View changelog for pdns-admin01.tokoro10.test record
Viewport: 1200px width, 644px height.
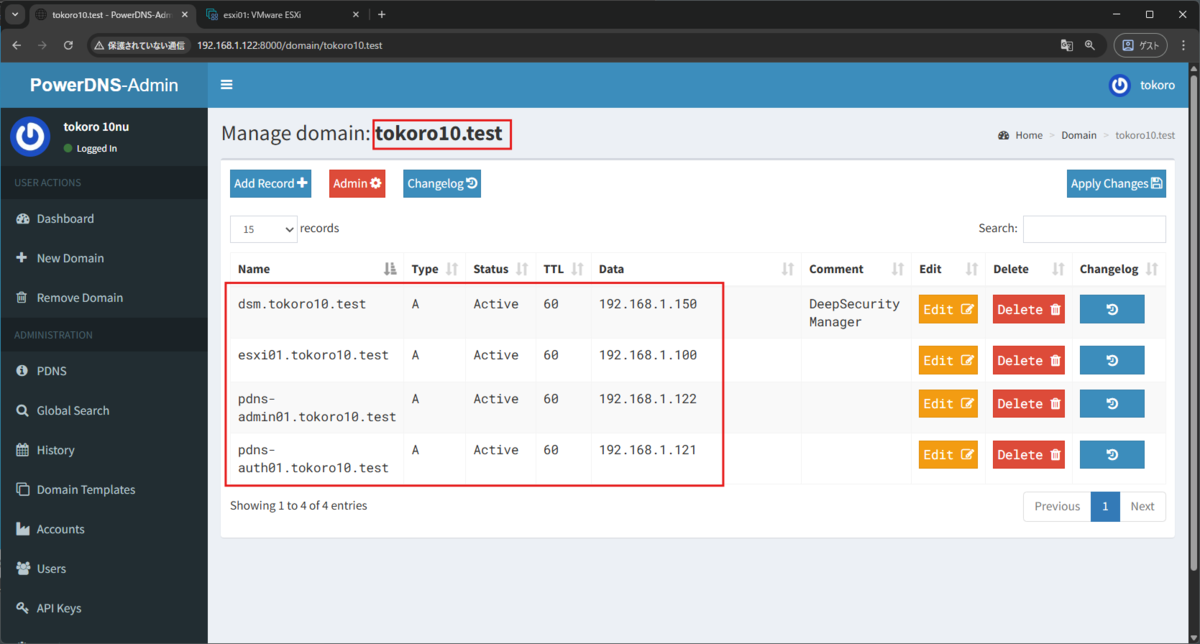tap(1112, 404)
